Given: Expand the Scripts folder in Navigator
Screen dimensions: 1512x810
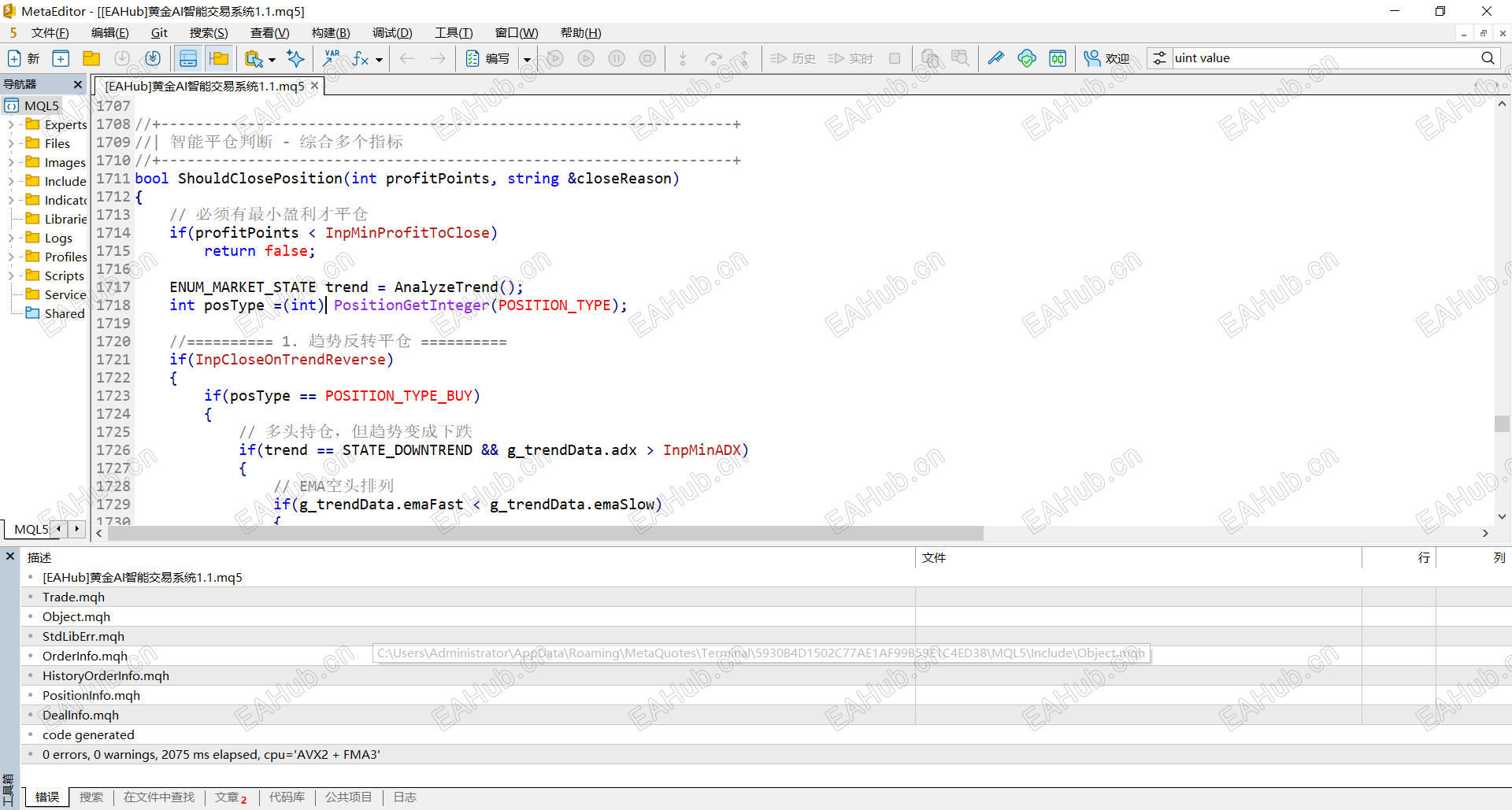Looking at the screenshot, I should 10,276.
